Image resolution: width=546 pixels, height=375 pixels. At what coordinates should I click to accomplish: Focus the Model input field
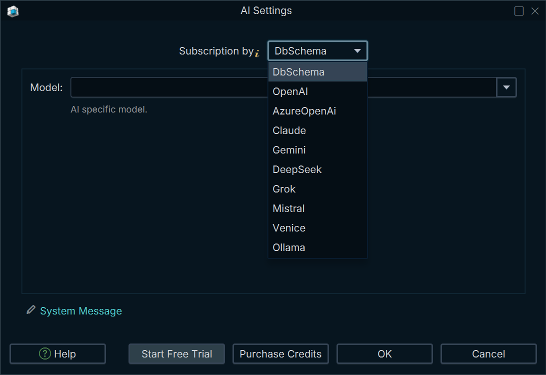[283, 87]
